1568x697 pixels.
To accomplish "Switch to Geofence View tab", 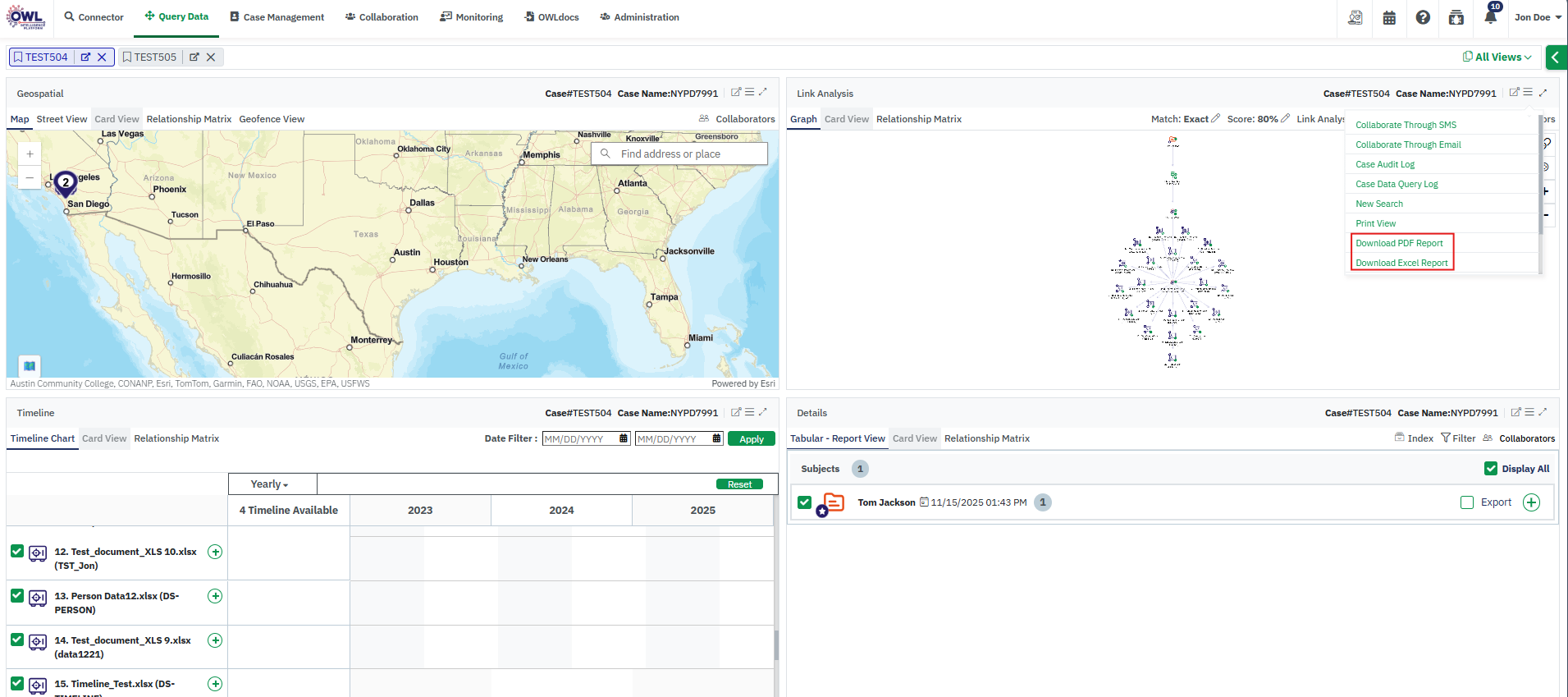I will 272,119.
